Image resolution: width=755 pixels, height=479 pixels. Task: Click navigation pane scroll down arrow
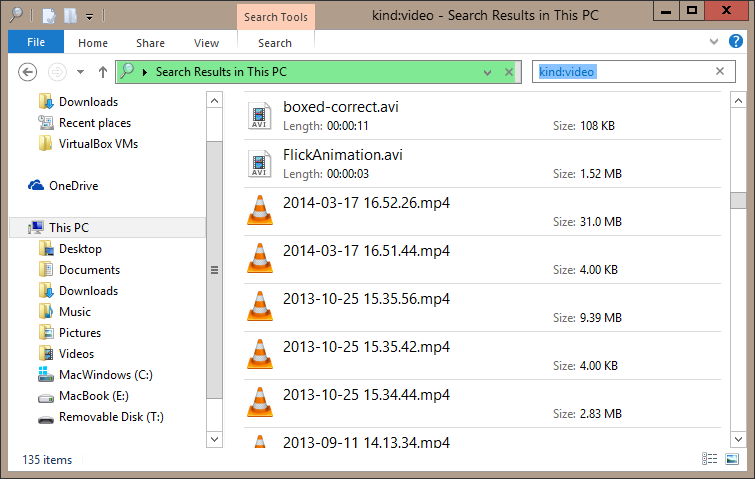(214, 439)
